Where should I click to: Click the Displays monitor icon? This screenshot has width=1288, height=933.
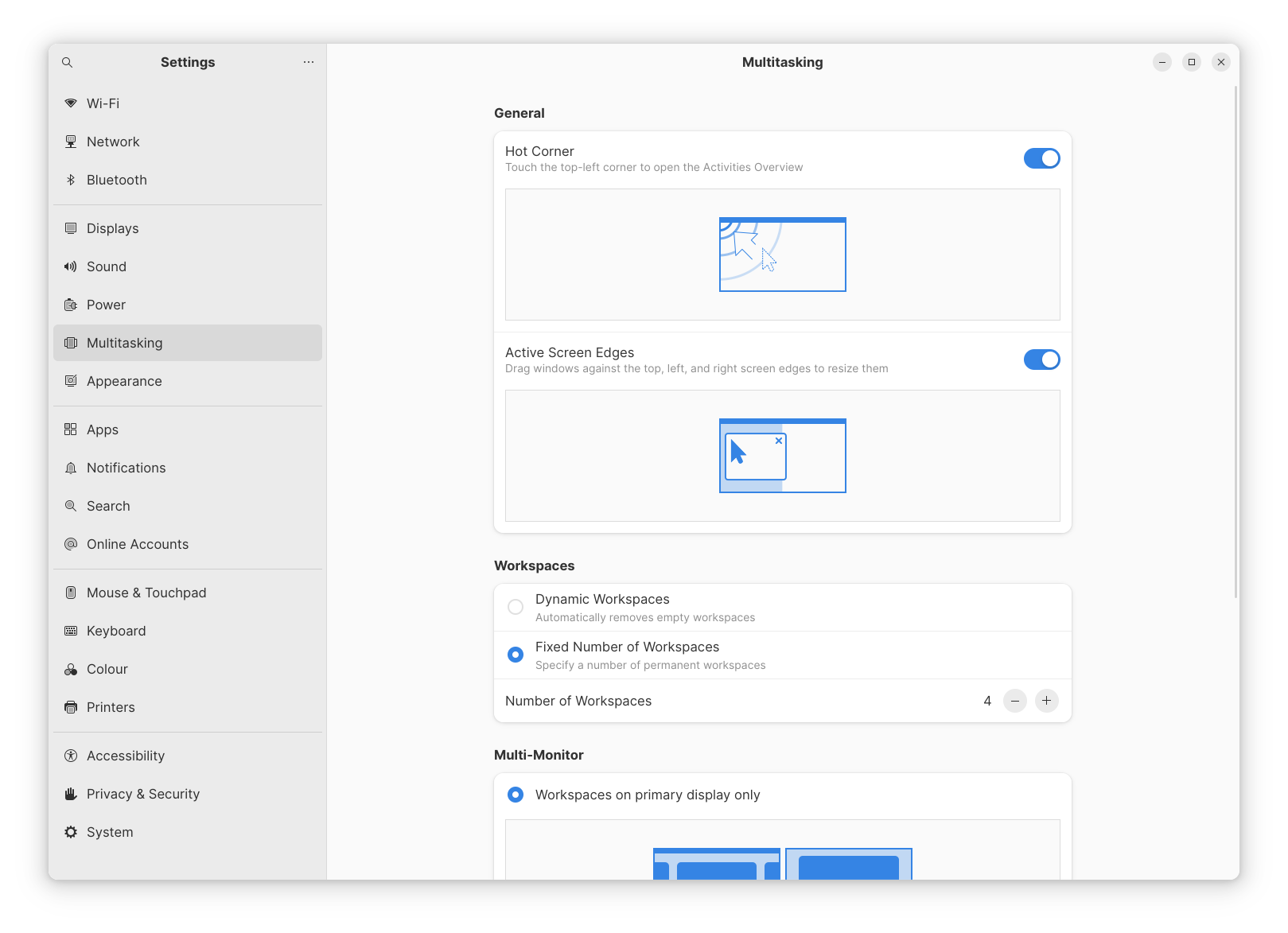71,228
